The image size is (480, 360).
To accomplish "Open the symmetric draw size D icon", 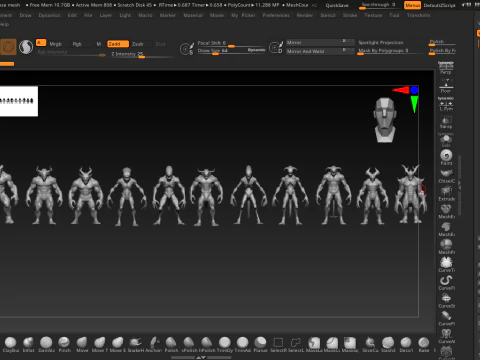I will click(x=276, y=48).
